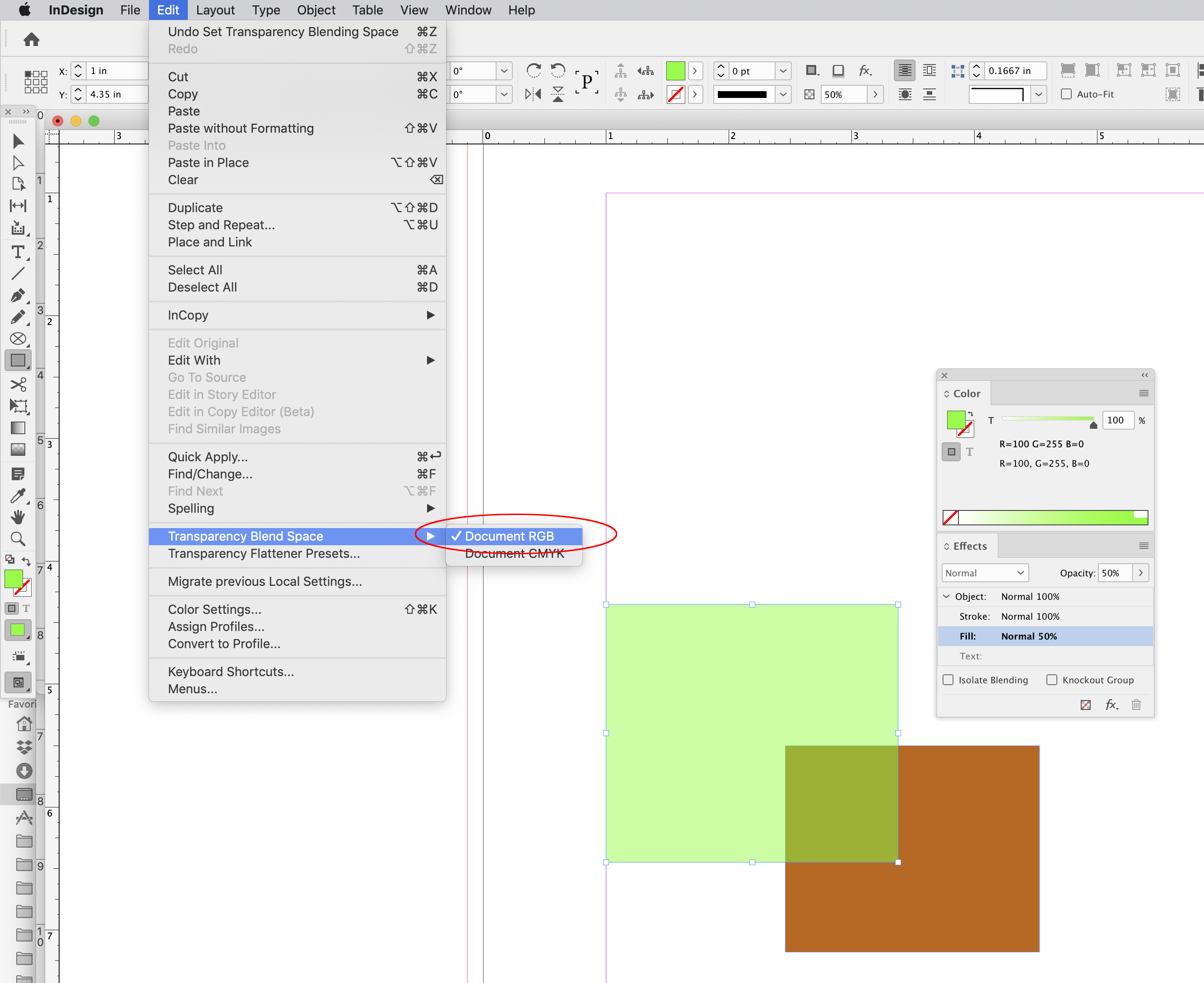Image resolution: width=1204 pixels, height=983 pixels.
Task: Activate the Zoom tool
Action: point(19,539)
